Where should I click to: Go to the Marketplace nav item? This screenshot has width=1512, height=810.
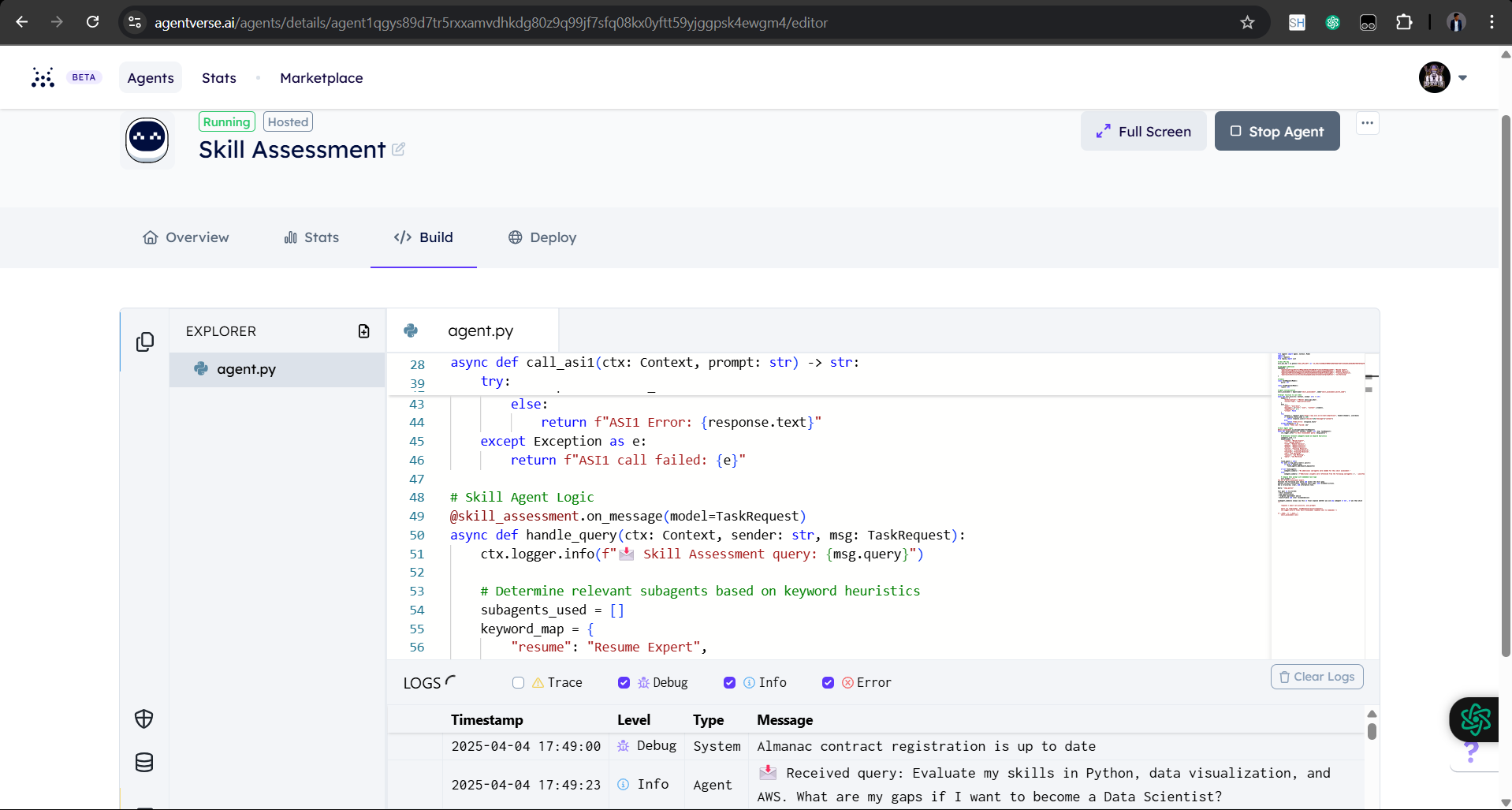click(x=322, y=77)
